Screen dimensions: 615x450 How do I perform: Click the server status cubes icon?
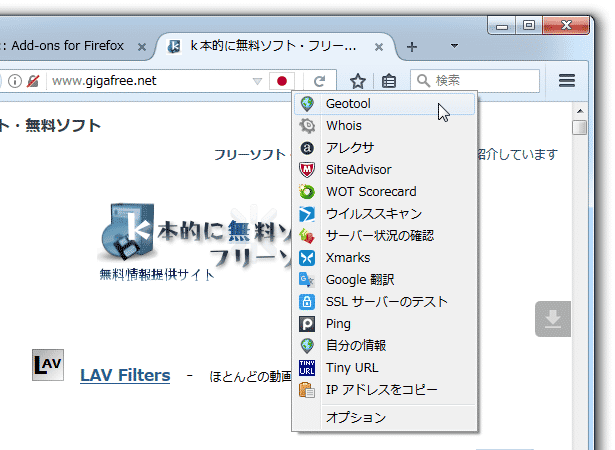[307, 236]
